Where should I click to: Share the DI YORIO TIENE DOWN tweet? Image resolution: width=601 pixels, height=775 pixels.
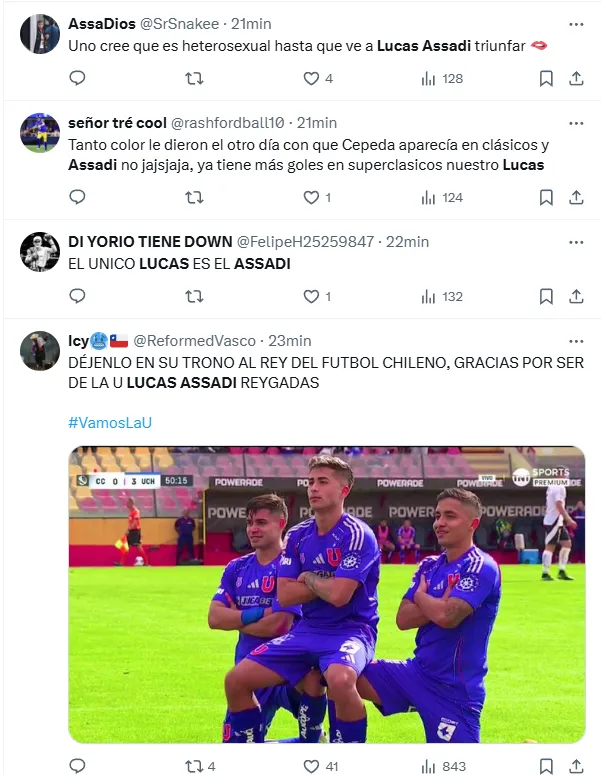[576, 296]
